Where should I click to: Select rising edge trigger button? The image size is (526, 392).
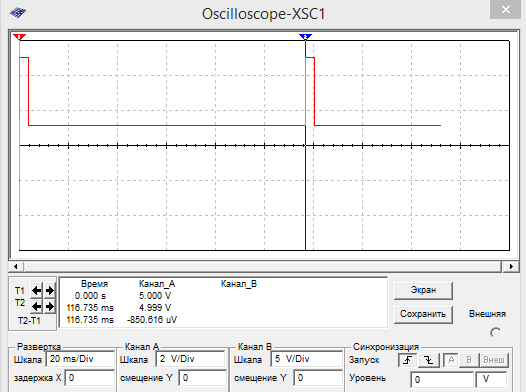[408, 360]
